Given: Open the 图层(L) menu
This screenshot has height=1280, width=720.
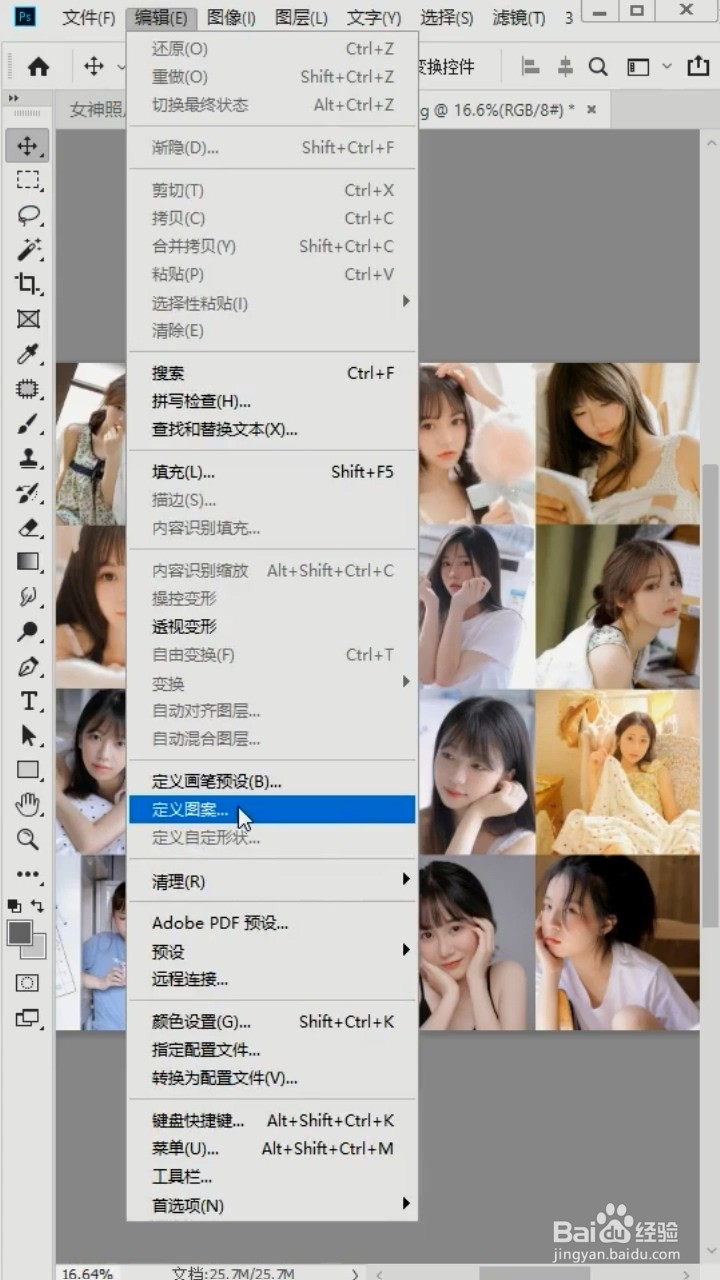Looking at the screenshot, I should [x=301, y=18].
